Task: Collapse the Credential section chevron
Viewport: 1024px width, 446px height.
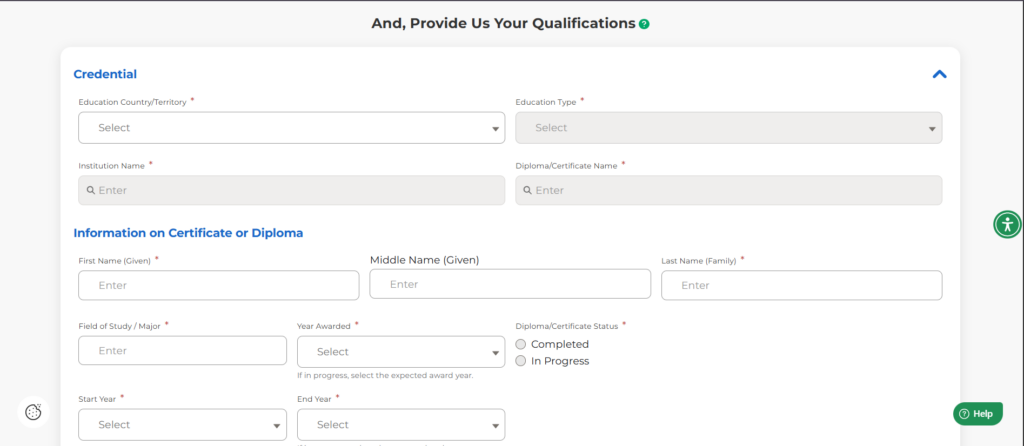Action: pos(939,74)
